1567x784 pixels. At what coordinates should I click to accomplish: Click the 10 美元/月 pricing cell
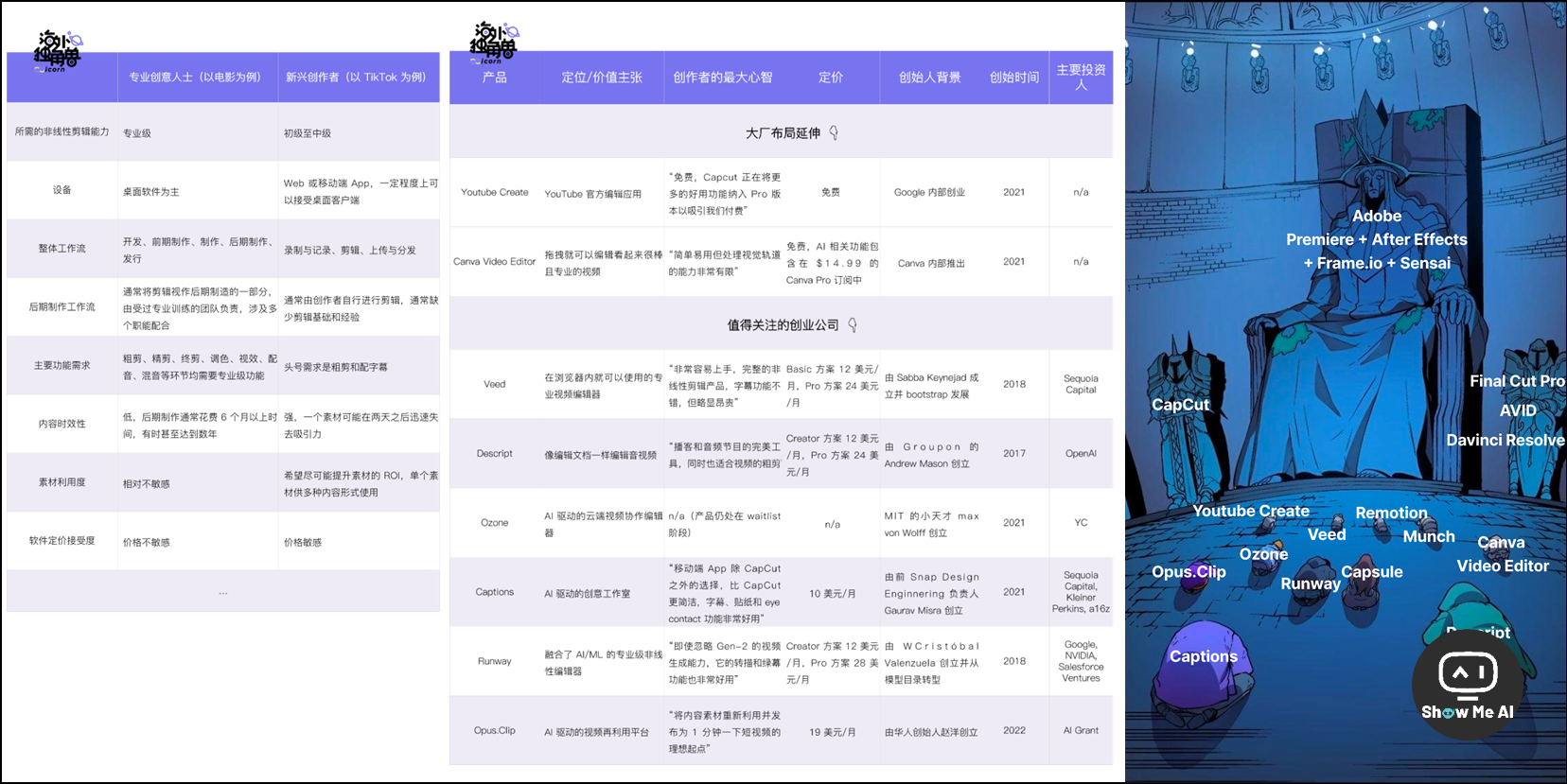coord(833,594)
